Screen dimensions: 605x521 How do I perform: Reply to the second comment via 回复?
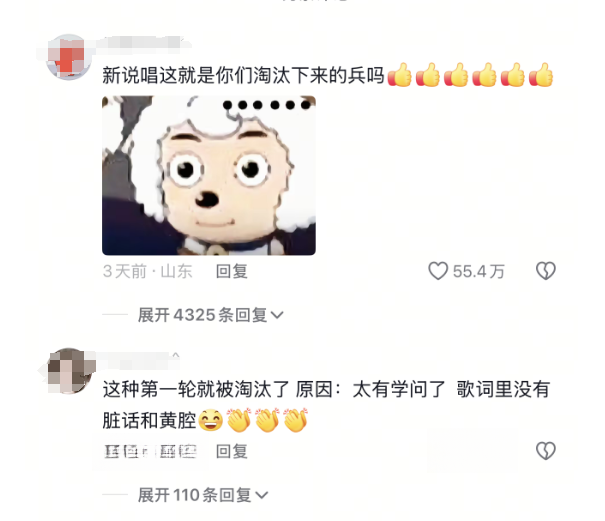[232, 451]
